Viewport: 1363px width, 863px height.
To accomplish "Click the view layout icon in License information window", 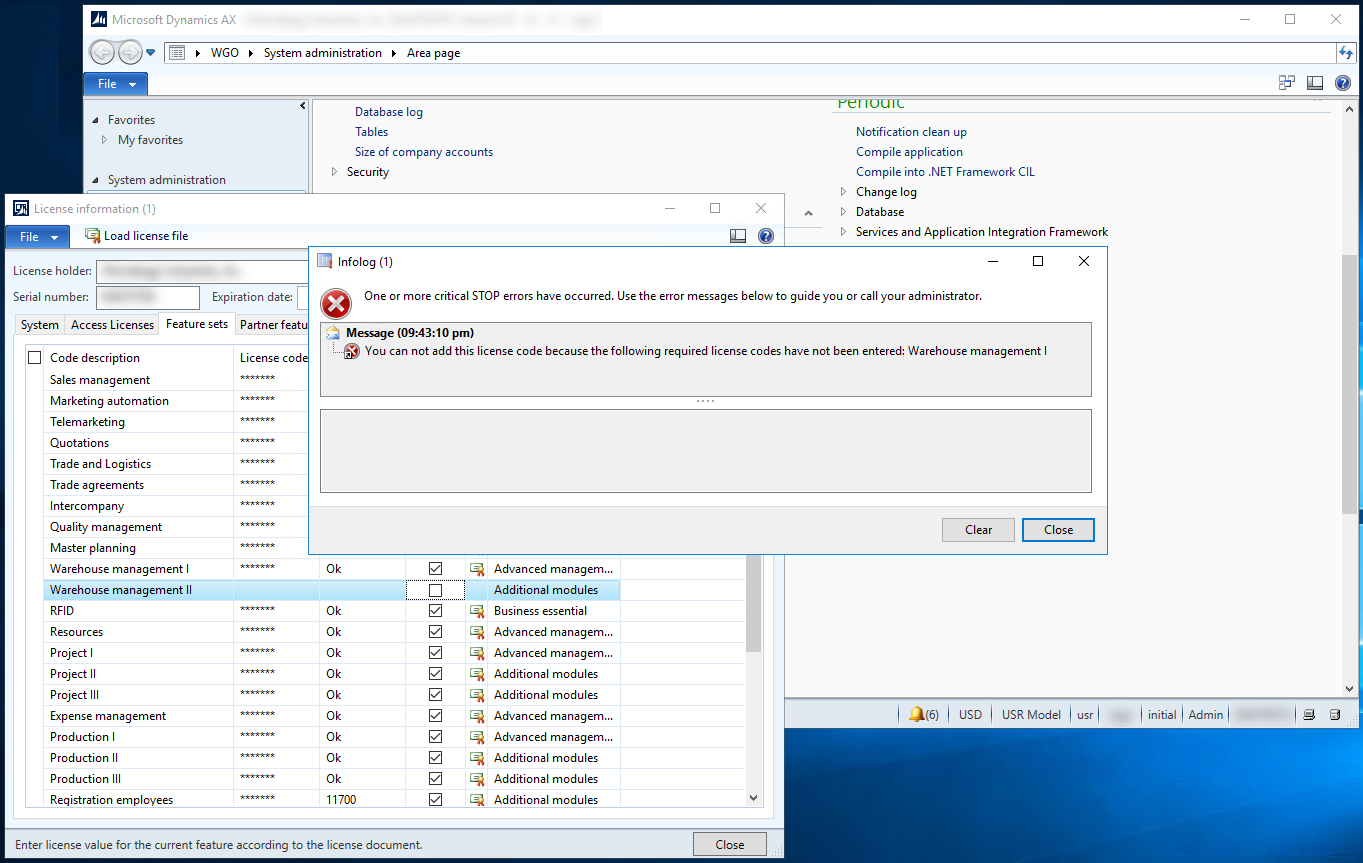I will tap(738, 236).
